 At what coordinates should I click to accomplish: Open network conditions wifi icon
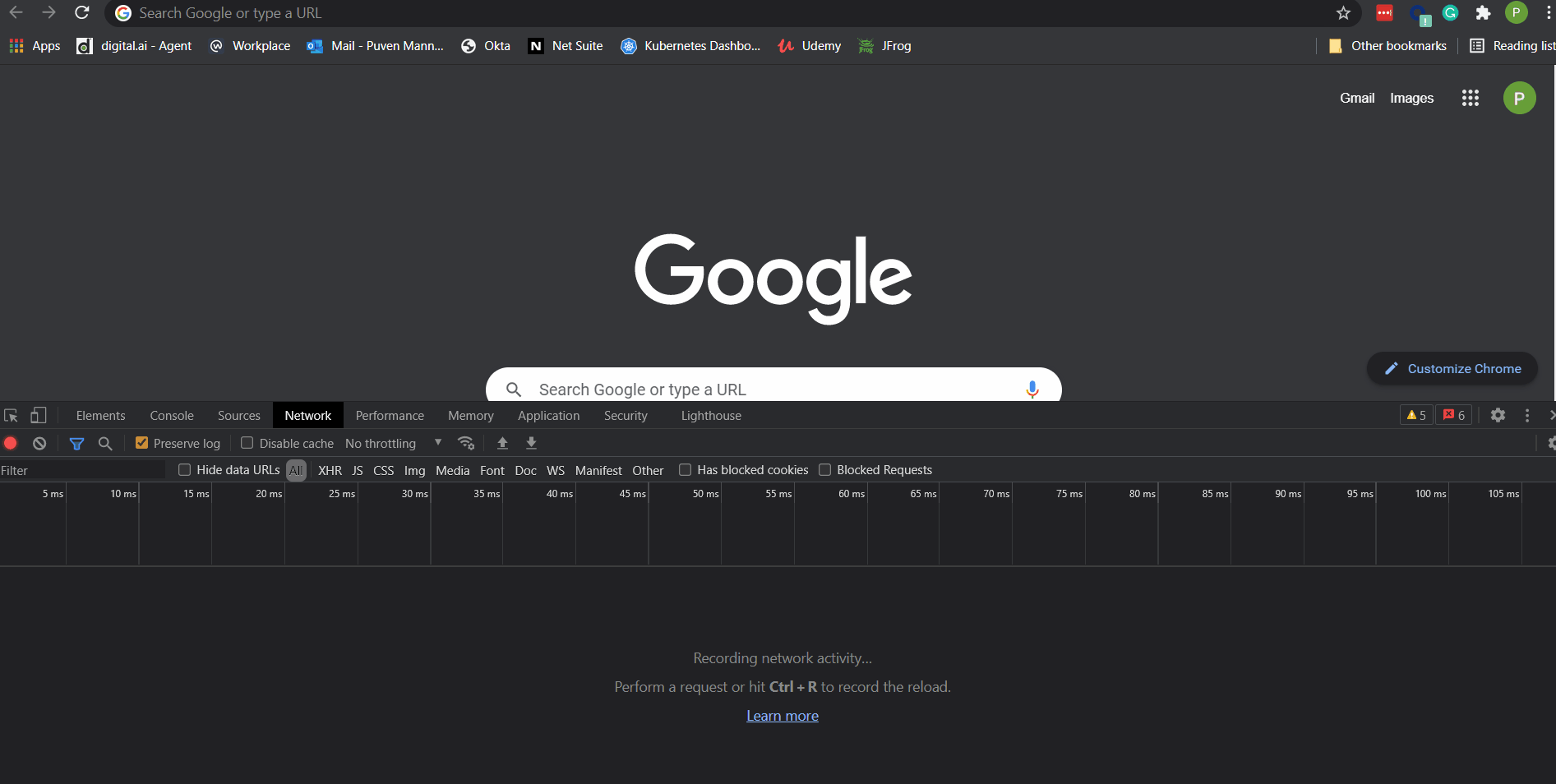pyautogui.click(x=466, y=443)
